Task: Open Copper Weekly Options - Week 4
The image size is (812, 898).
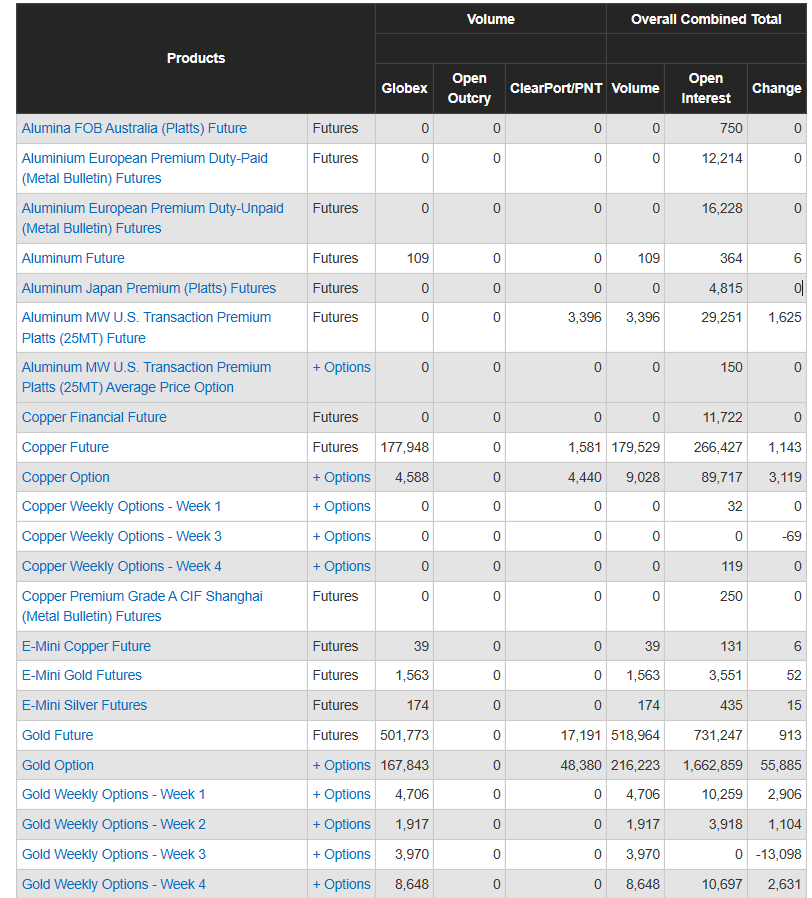Action: coord(121,566)
